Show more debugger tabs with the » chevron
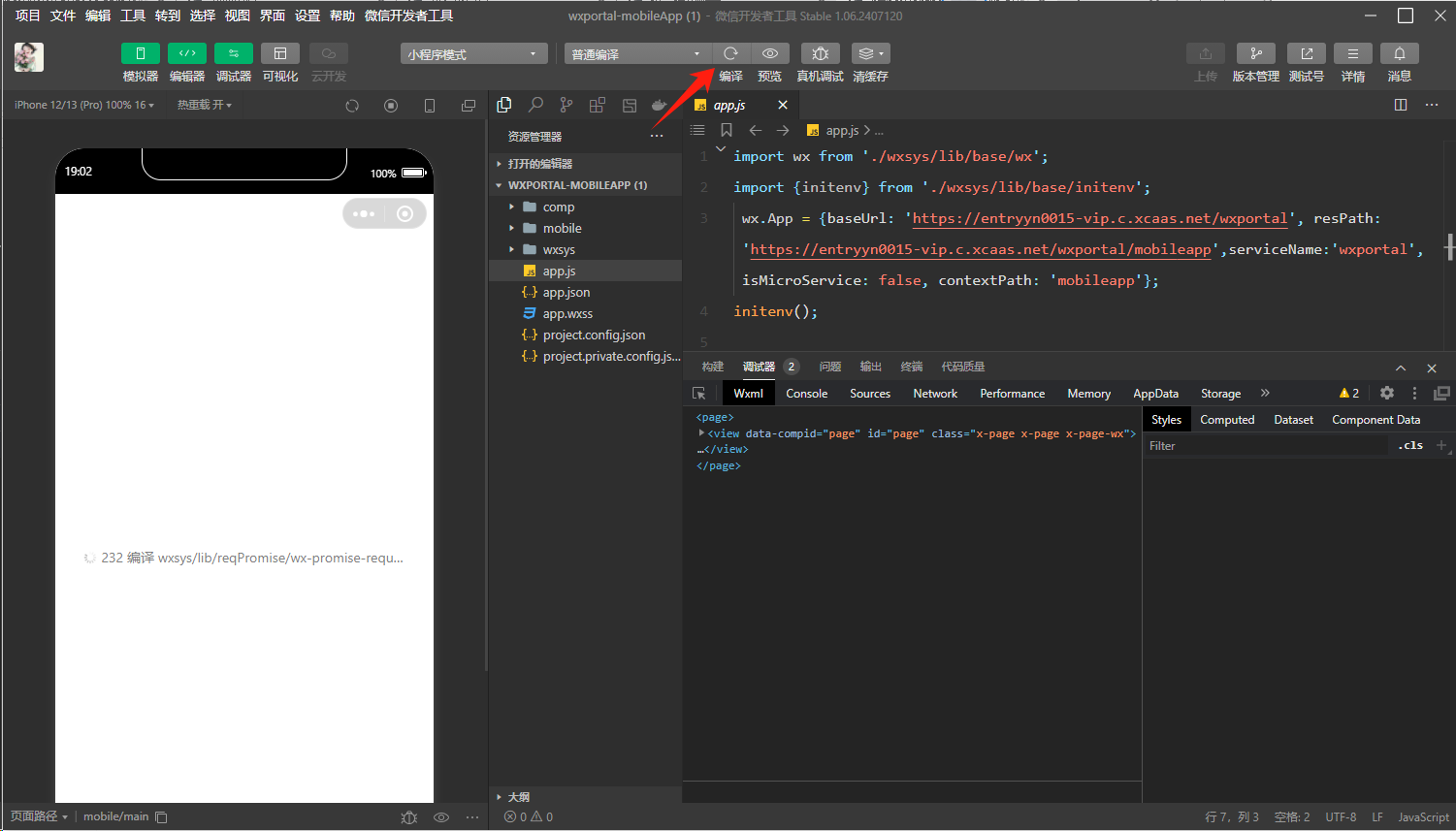1456x831 pixels. [x=1265, y=393]
